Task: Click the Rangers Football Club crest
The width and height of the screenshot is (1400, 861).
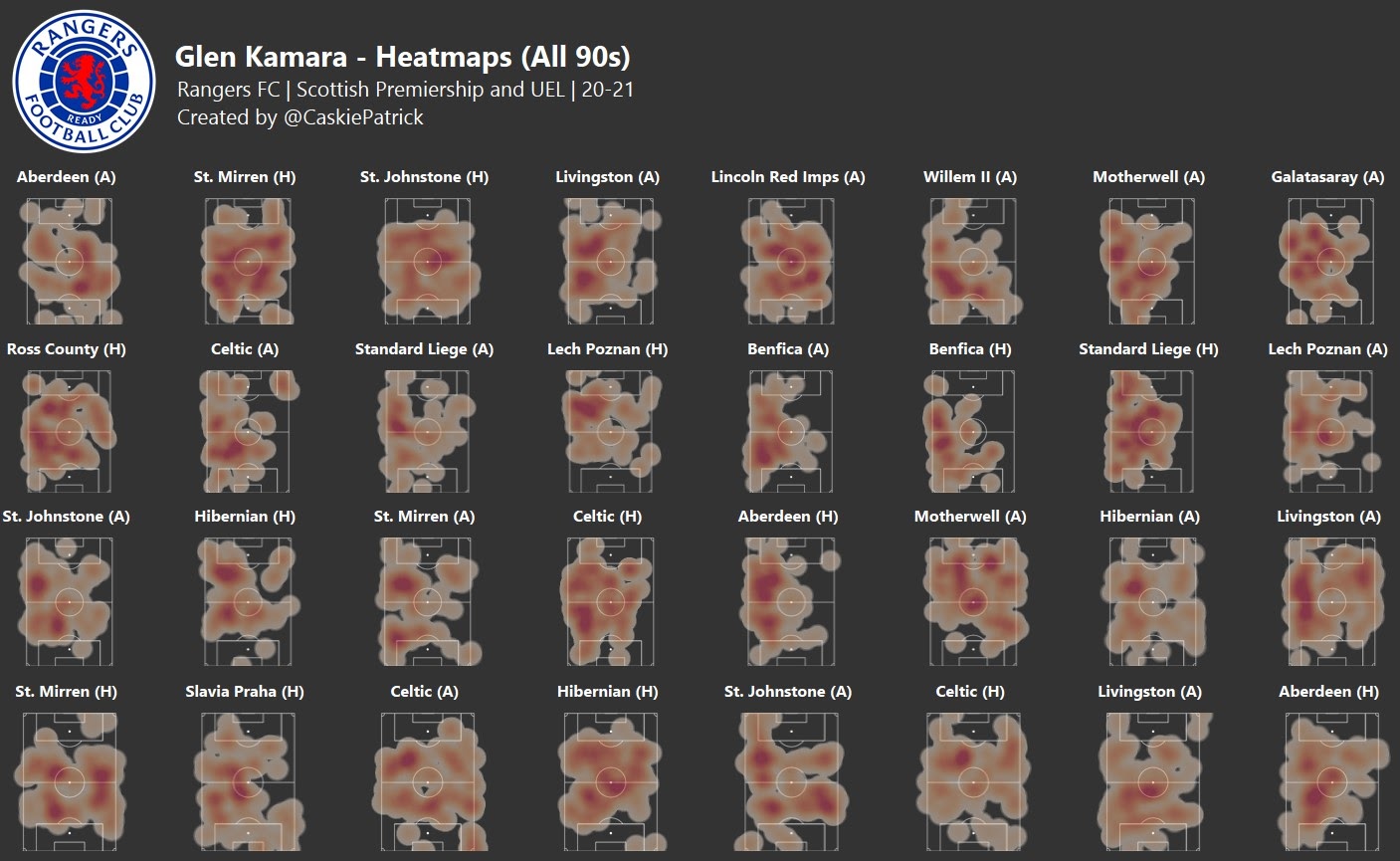Action: click(x=85, y=82)
